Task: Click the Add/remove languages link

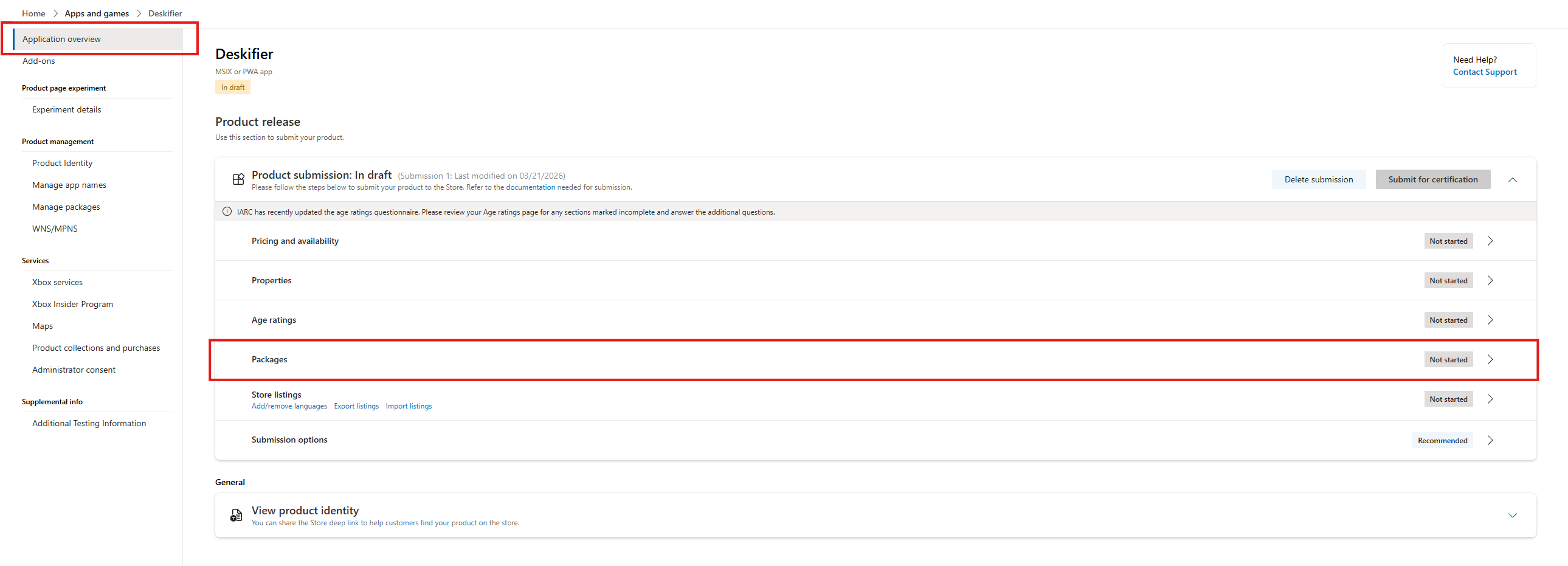Action: 289,406
